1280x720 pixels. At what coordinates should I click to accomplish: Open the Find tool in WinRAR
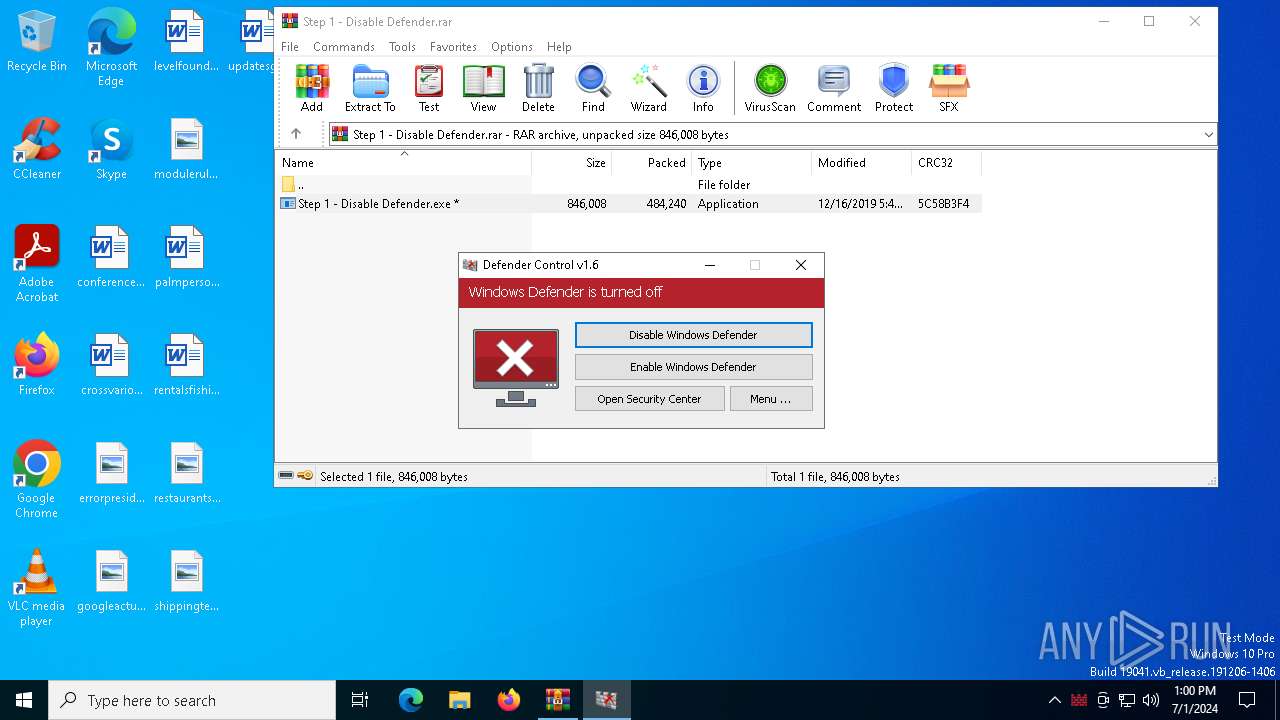click(x=593, y=88)
